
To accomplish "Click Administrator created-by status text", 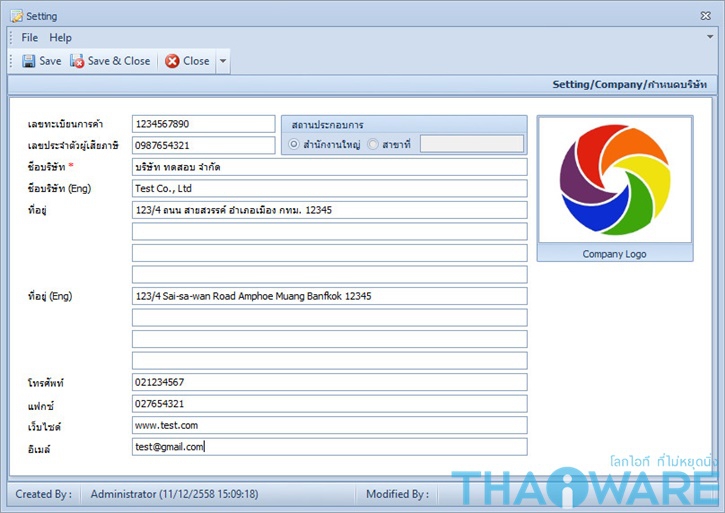I will 174,494.
